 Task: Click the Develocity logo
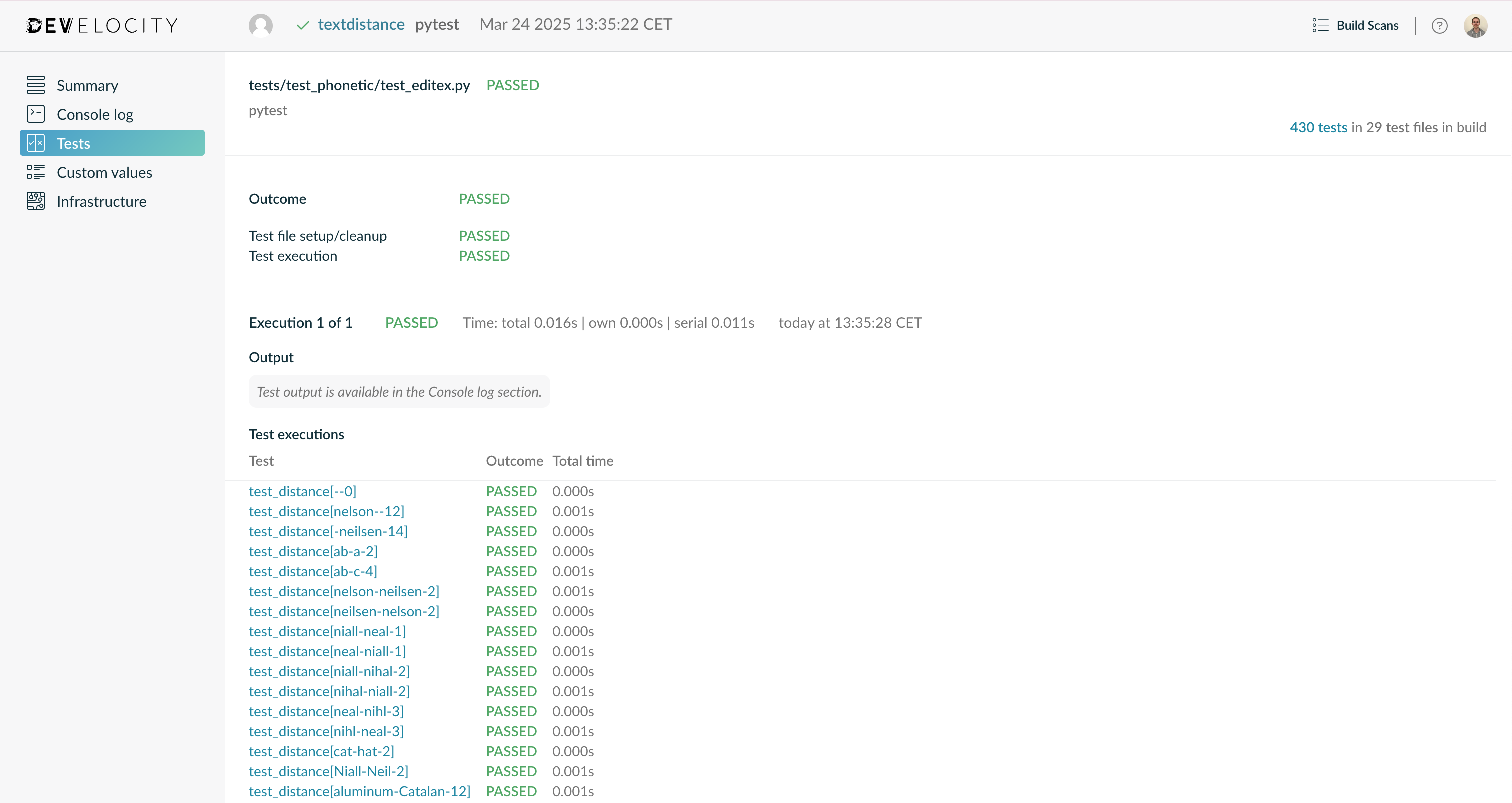[x=101, y=25]
